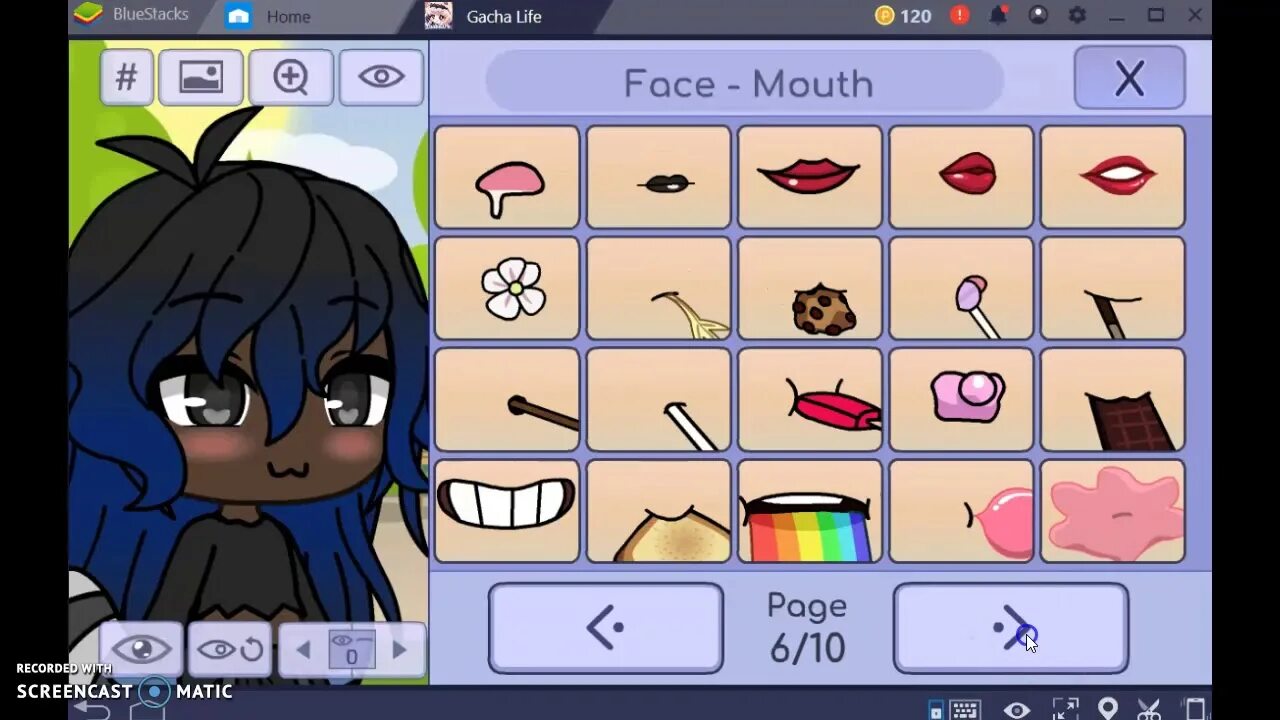
Task: Open the 120 coins balance
Action: click(903, 16)
